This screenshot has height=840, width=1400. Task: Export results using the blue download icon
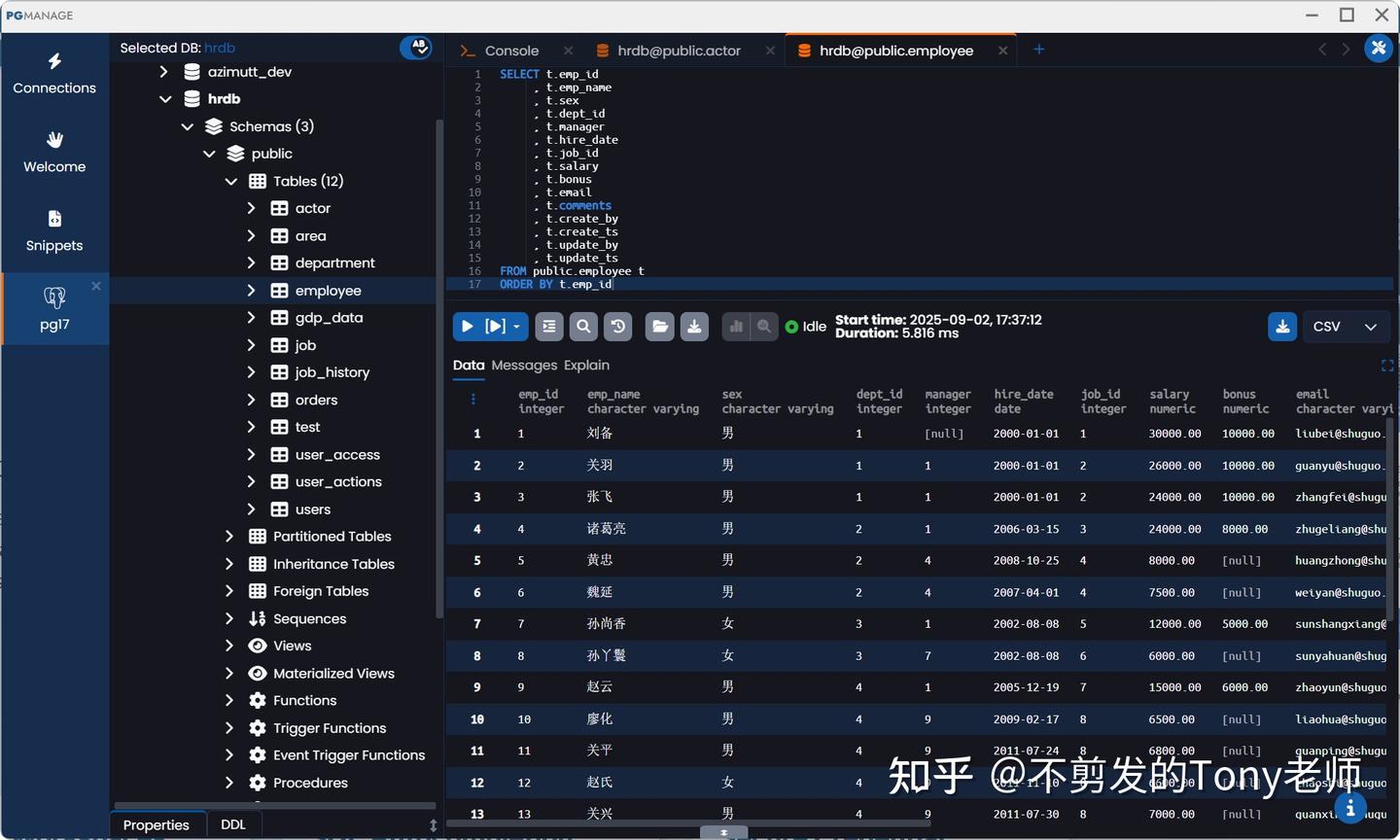tap(1281, 327)
